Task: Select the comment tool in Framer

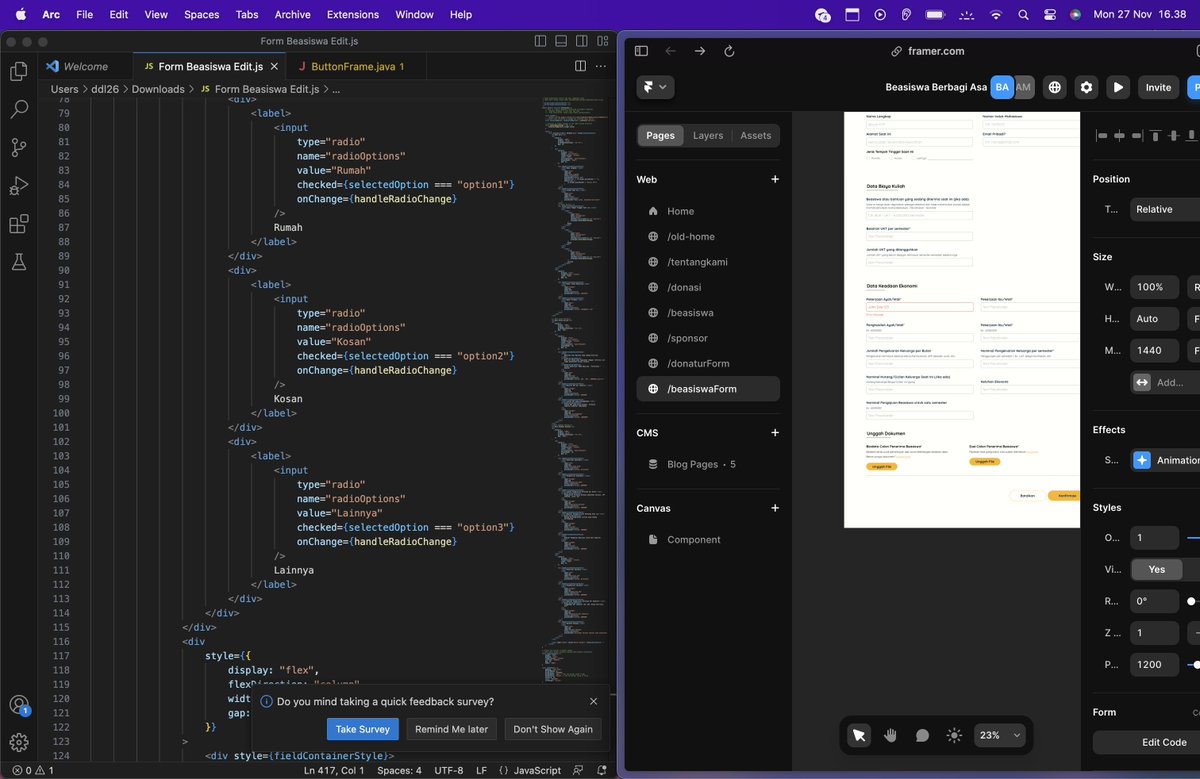Action: pyautogui.click(x=922, y=735)
